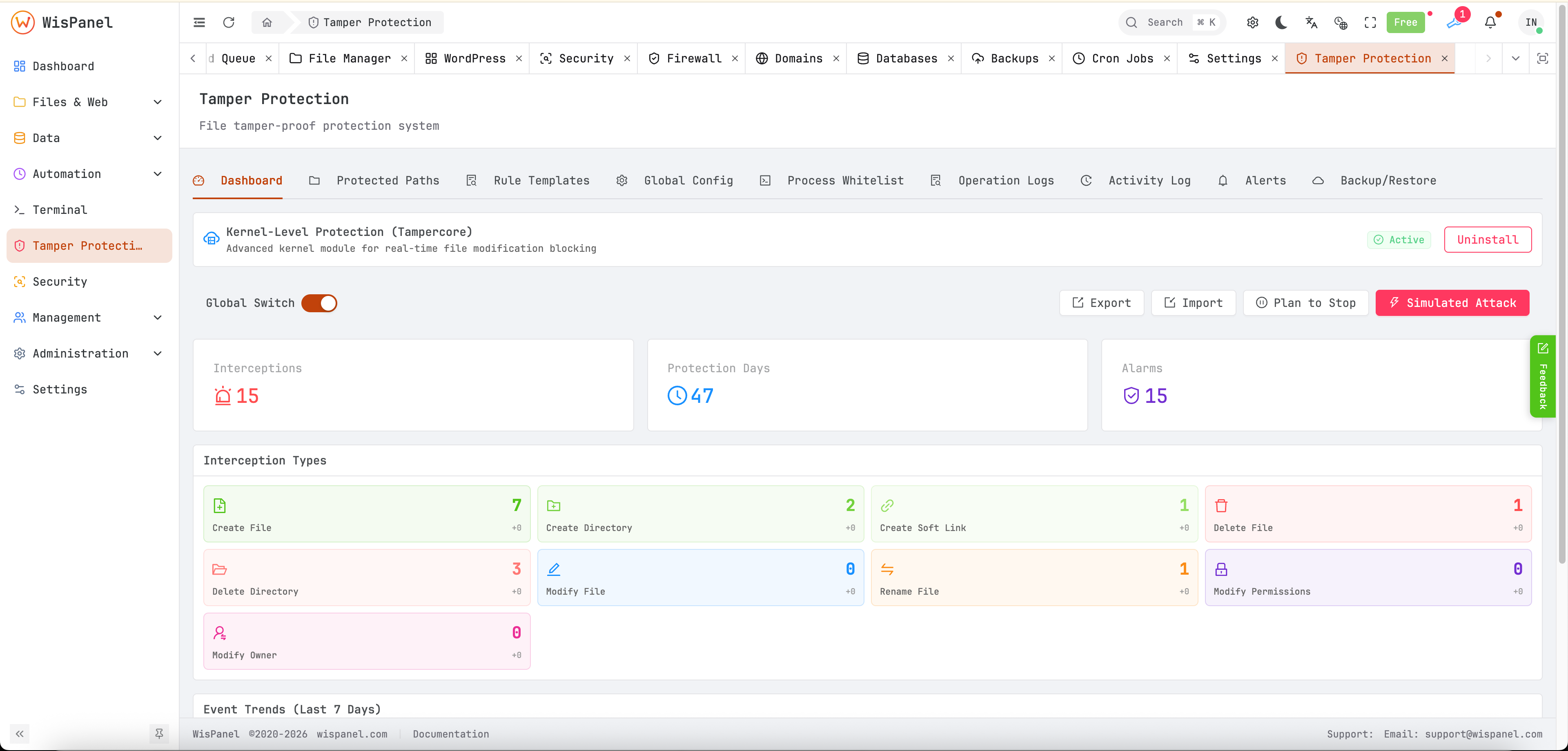Click the refresh page icon

[x=229, y=22]
